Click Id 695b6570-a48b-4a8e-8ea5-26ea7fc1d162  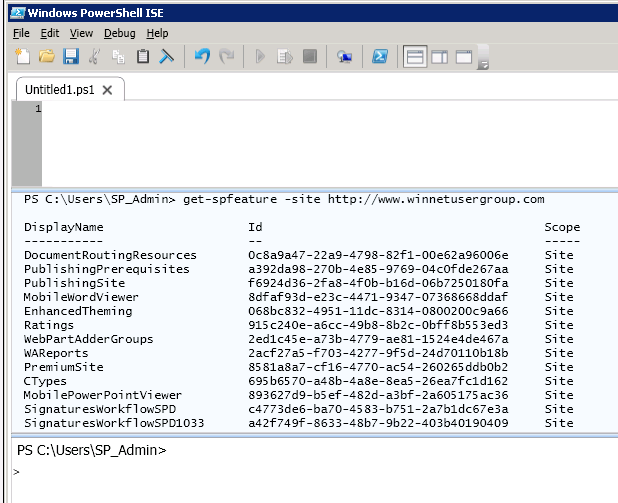coord(378,382)
